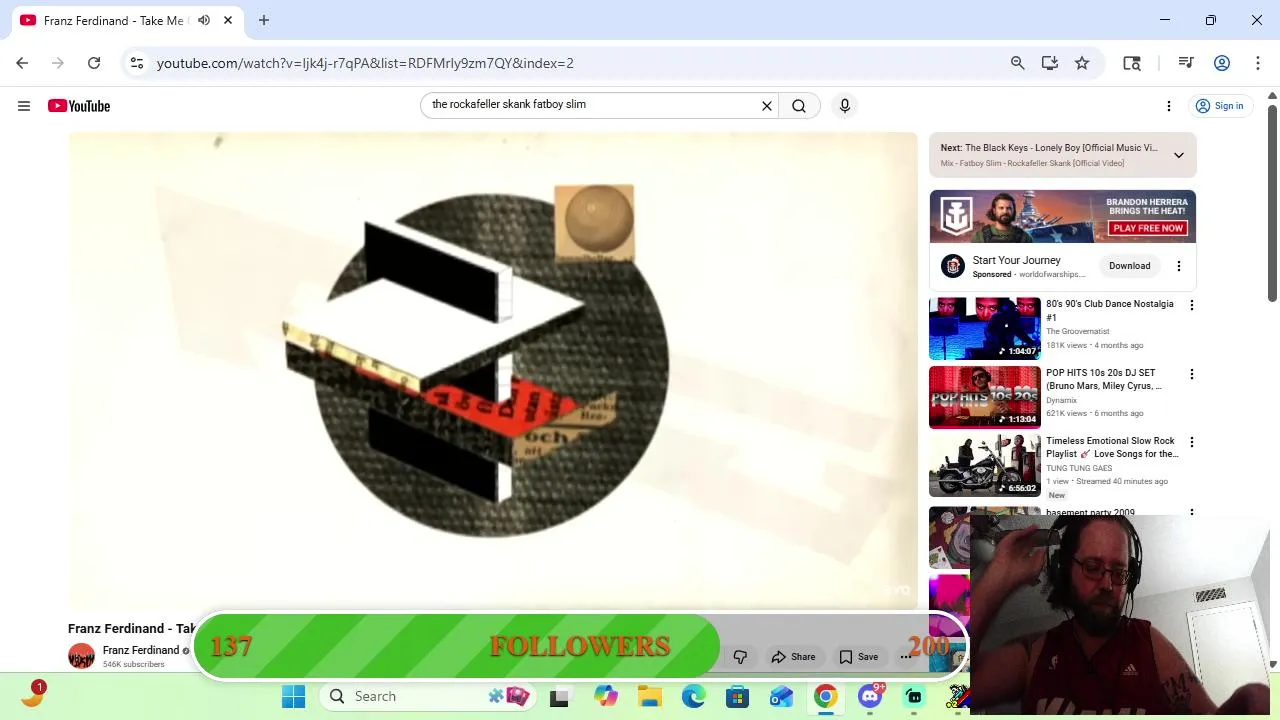This screenshot has width=1280, height=720.
Task: Open the Franz Ferdinand channel name link
Action: [141, 650]
